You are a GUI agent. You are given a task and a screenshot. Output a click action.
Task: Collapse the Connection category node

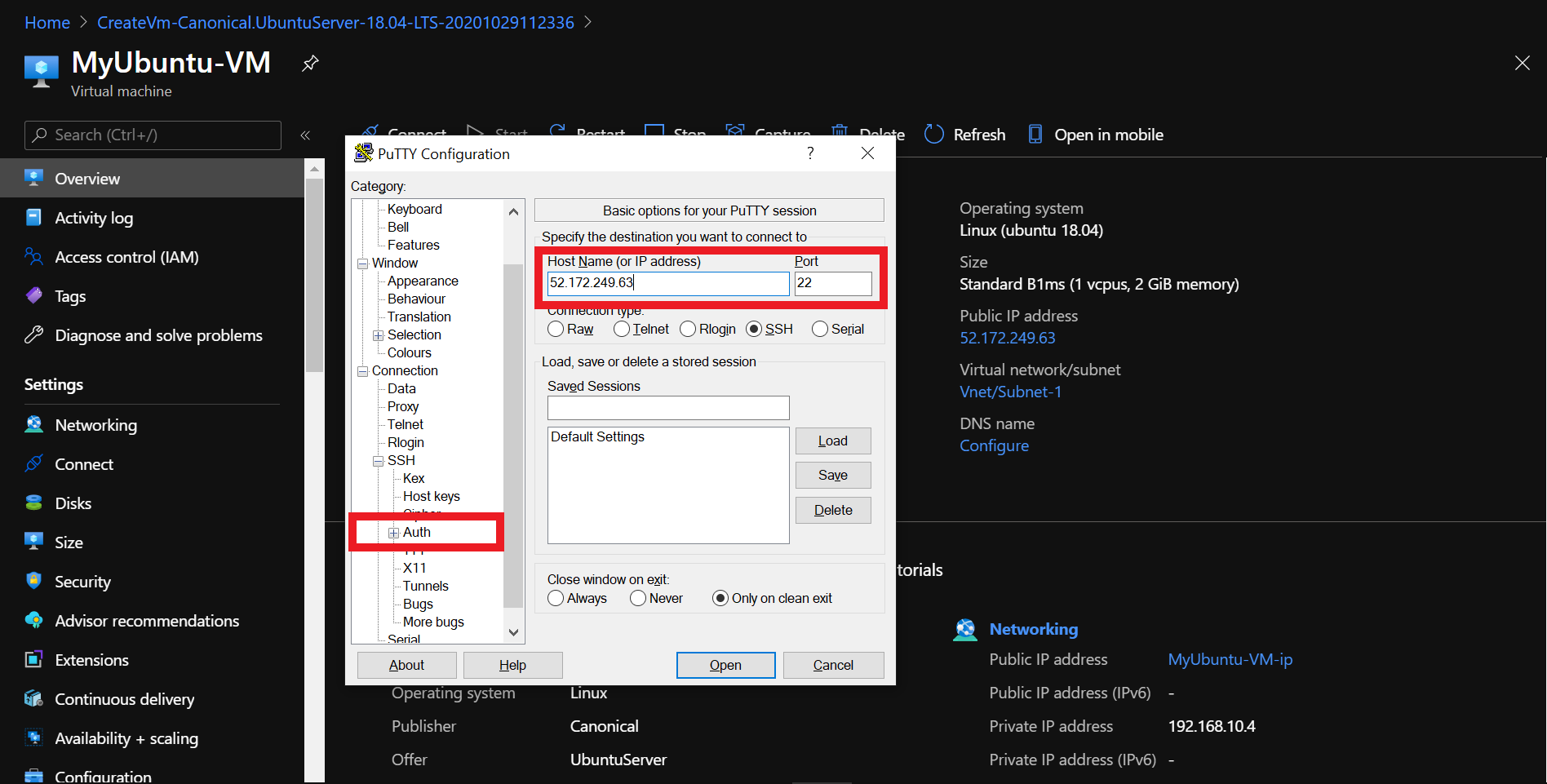point(362,371)
